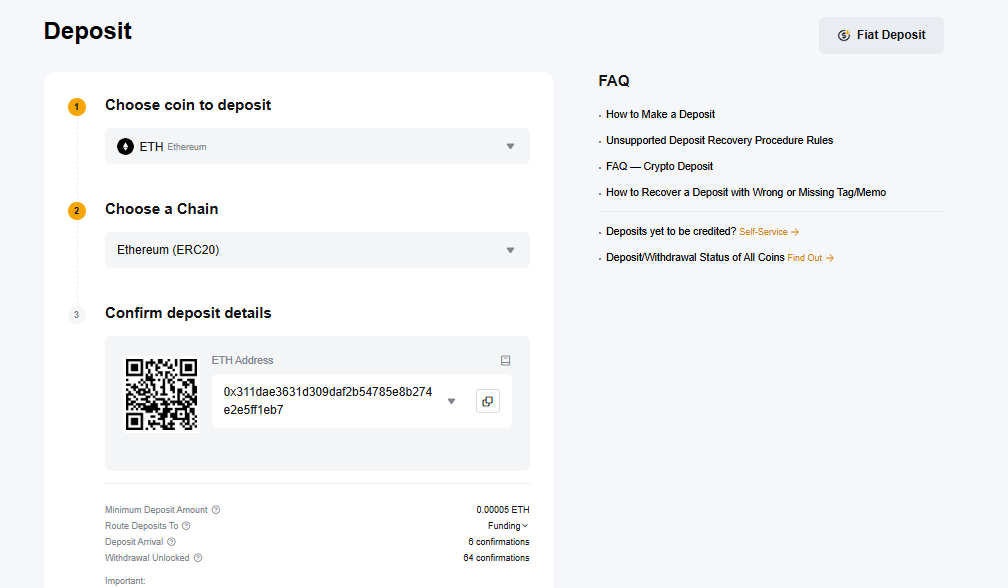Click help icon beside Withdrawal Unlocked
The image size is (1008, 588).
click(198, 558)
